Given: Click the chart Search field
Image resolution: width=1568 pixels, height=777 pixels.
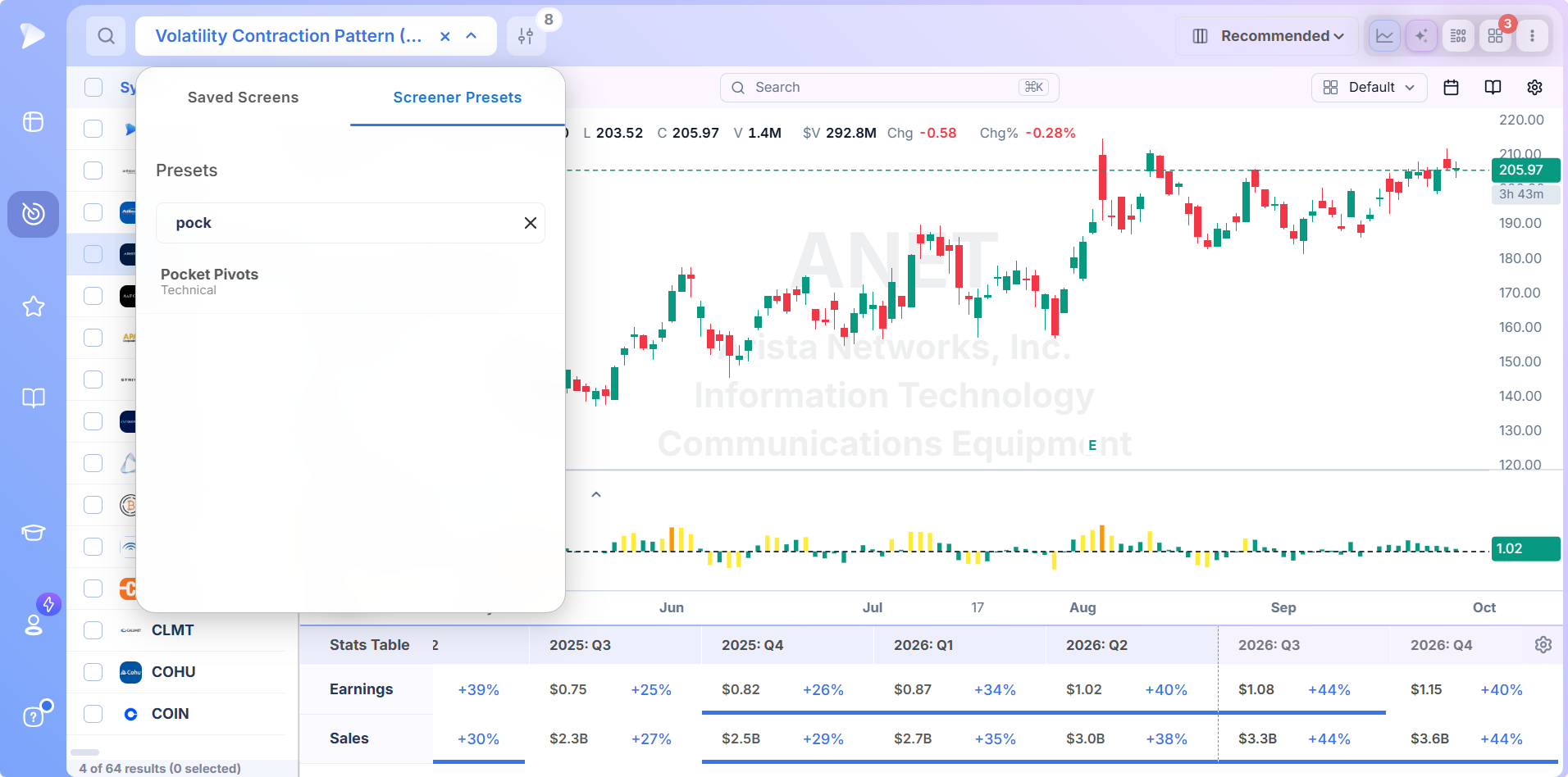Looking at the screenshot, I should point(890,88).
